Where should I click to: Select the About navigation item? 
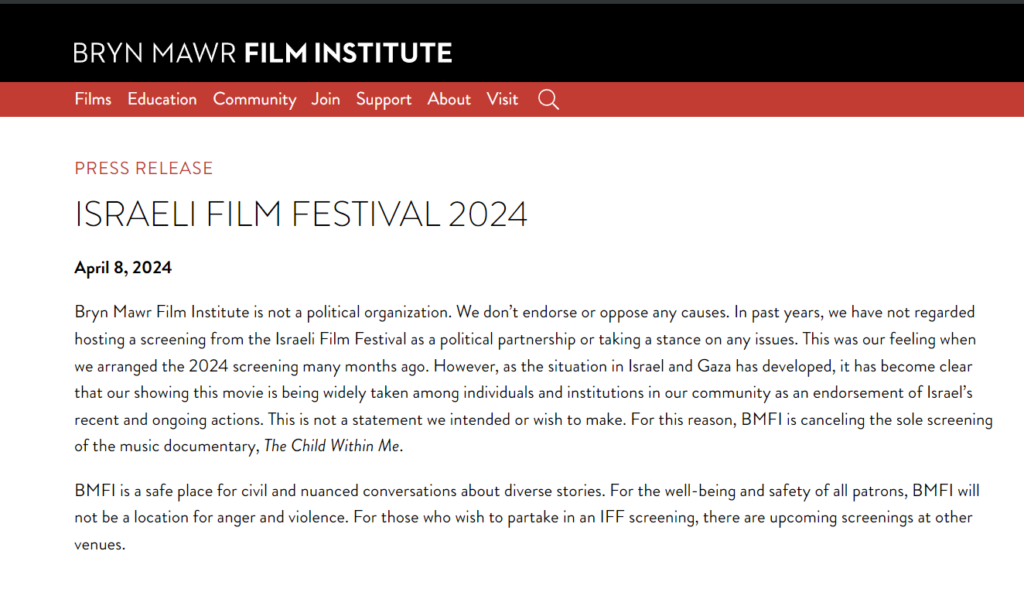[x=449, y=99]
